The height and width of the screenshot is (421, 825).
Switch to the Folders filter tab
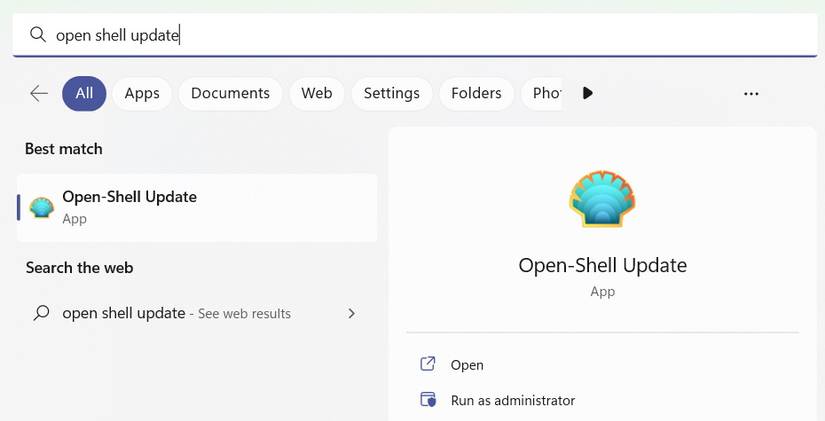[x=476, y=93]
